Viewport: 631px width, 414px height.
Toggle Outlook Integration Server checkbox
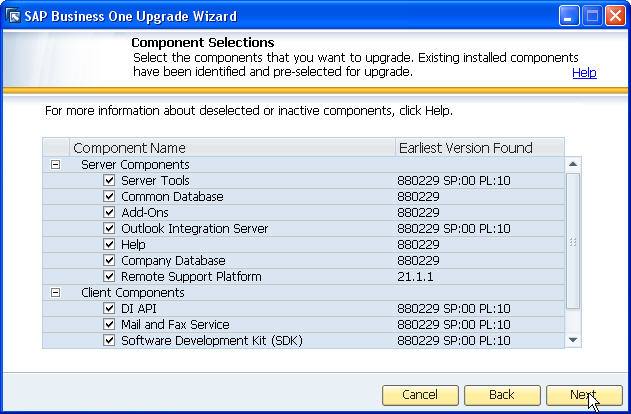pyautogui.click(x=109, y=228)
